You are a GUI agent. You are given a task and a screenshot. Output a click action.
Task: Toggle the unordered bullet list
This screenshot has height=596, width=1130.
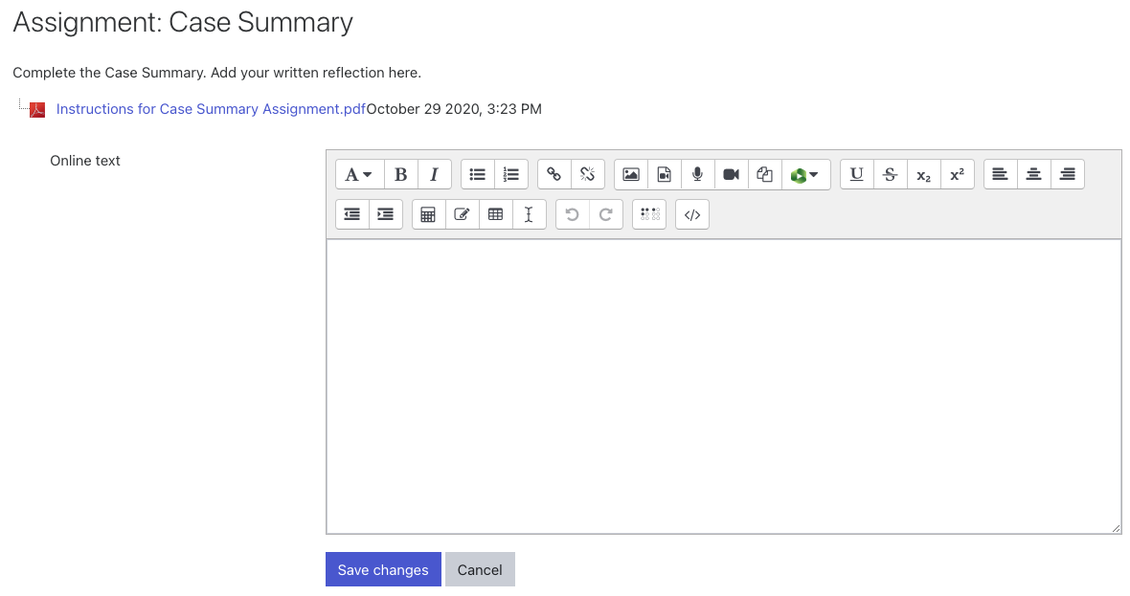coord(476,174)
